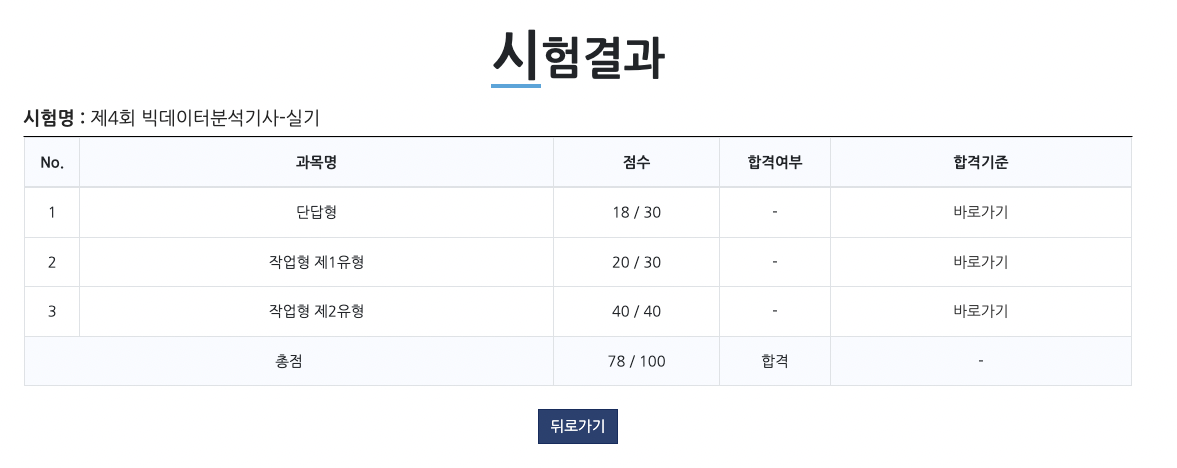Open 바로가기 link for 단답형 row
Image resolution: width=1177 pixels, height=468 pixels.
coord(980,213)
